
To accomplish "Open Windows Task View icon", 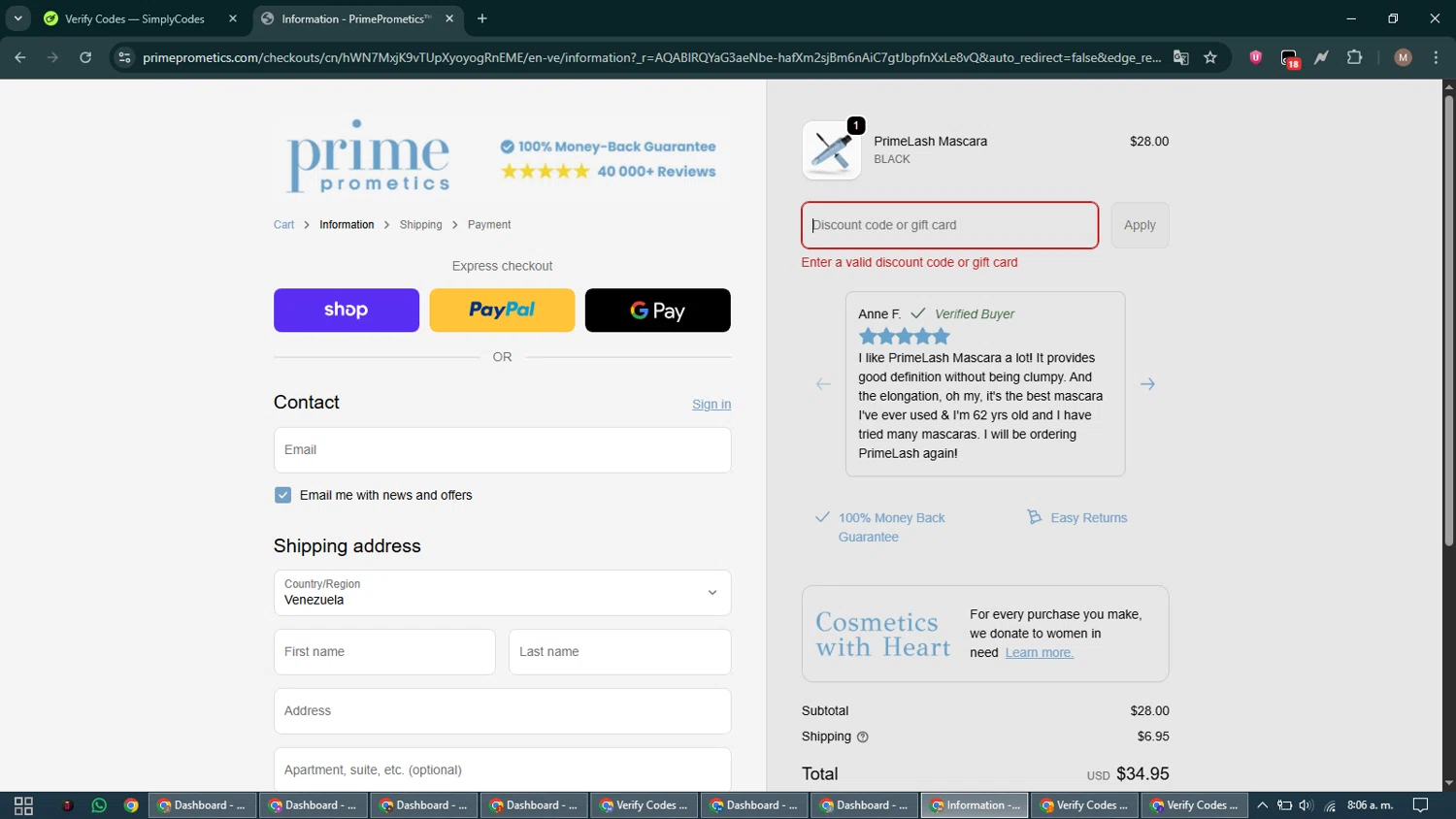I will (24, 805).
